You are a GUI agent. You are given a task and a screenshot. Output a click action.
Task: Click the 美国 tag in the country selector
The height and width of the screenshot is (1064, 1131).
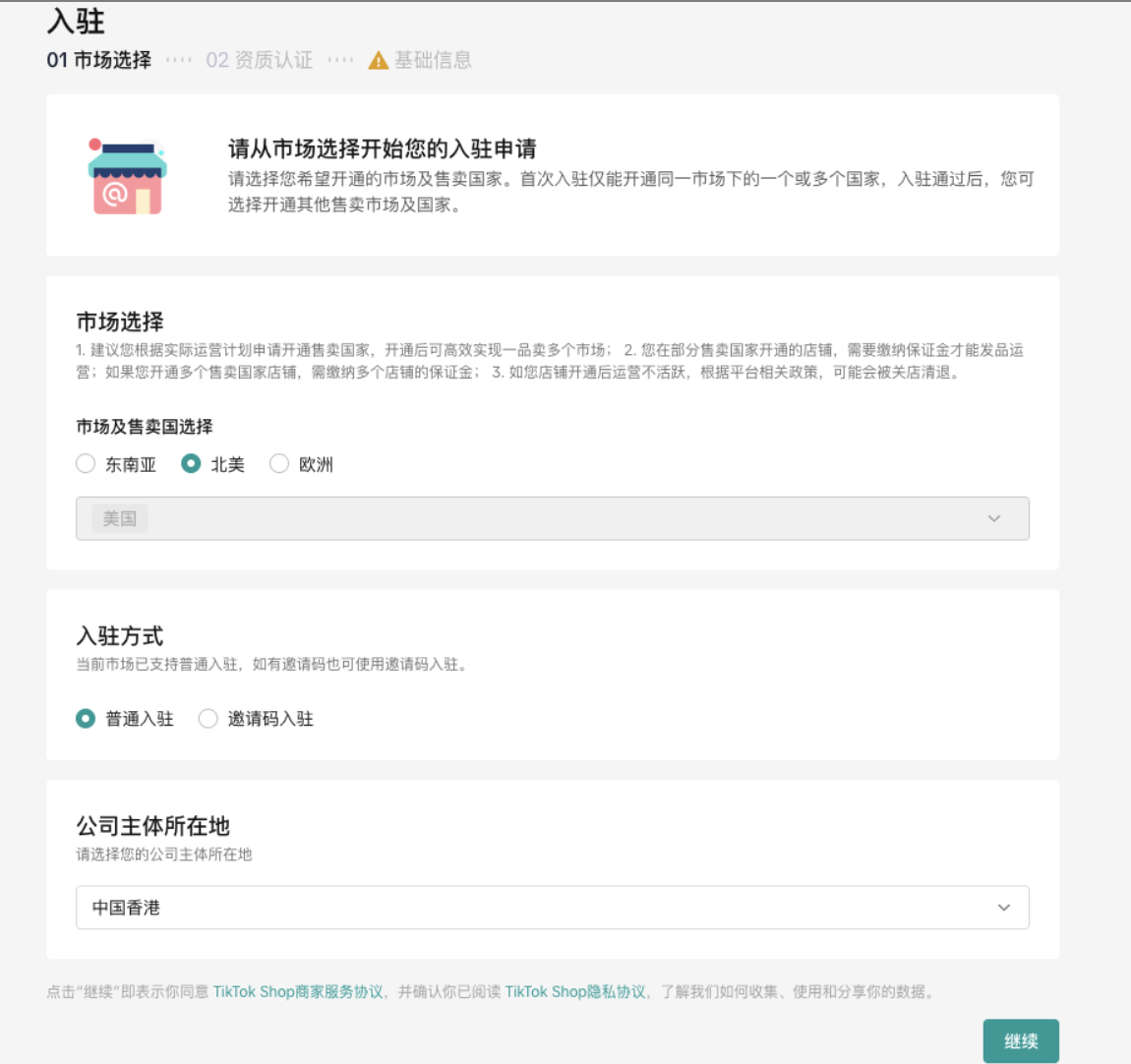119,518
